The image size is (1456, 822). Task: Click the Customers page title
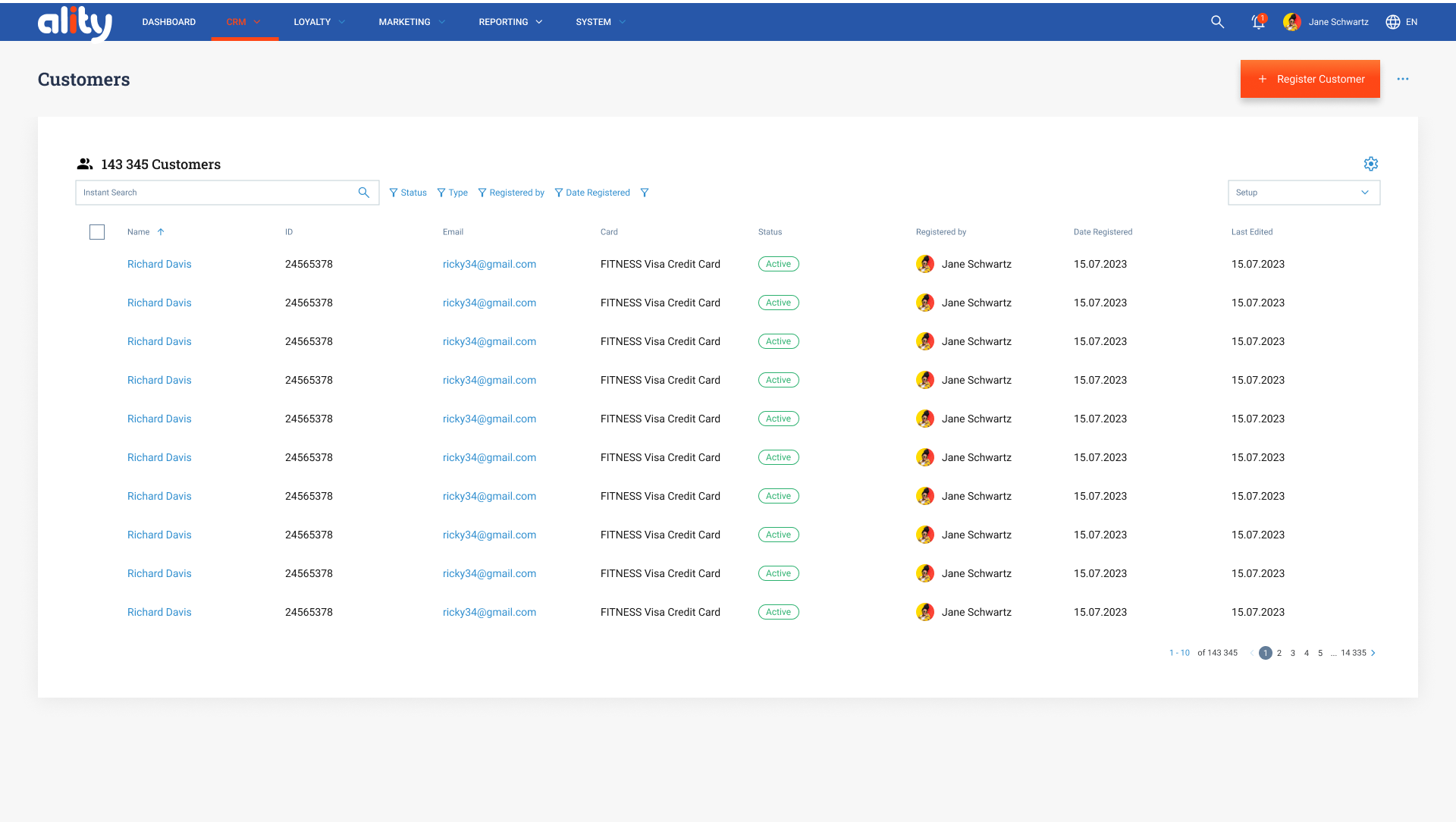click(x=83, y=80)
